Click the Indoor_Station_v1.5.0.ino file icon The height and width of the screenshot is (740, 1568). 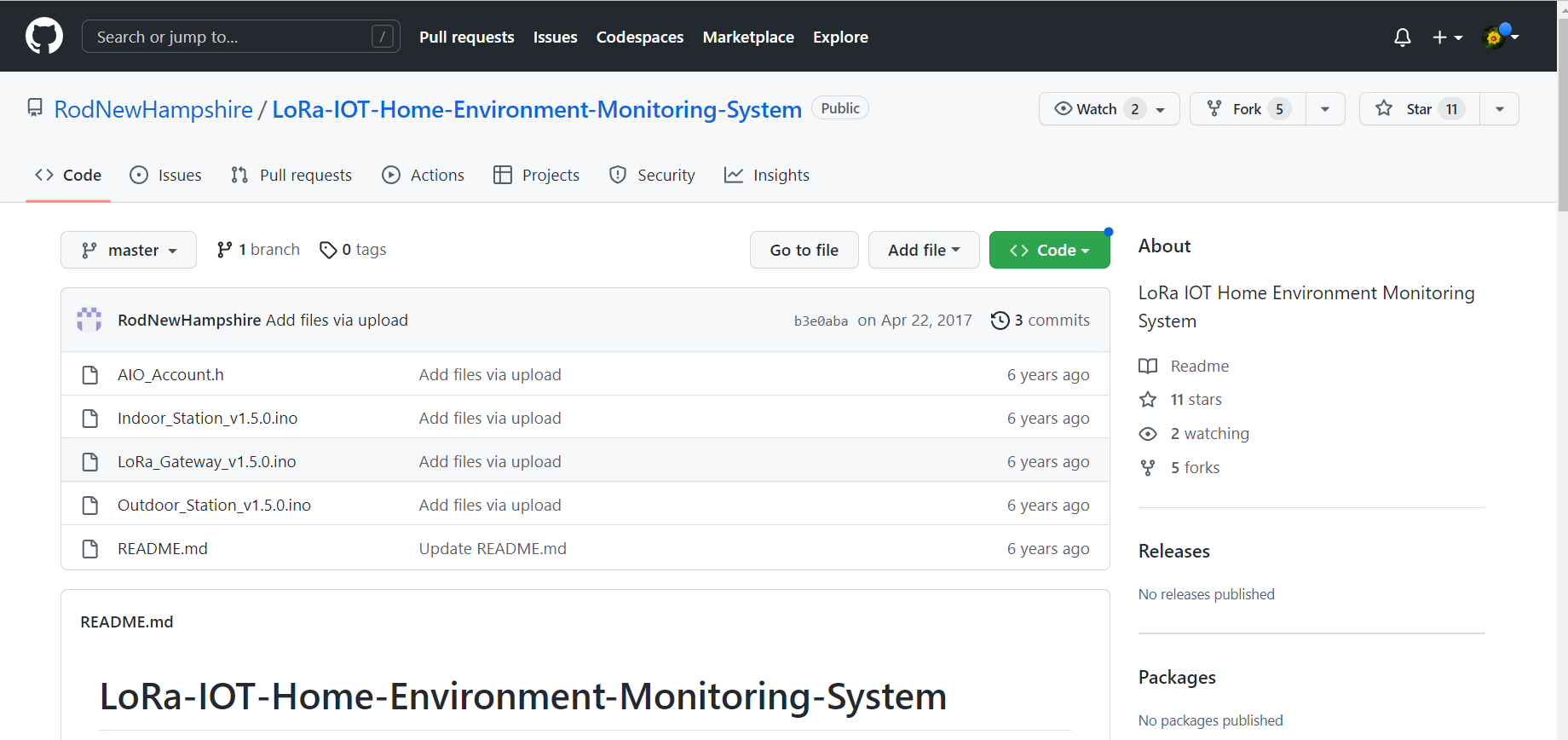click(89, 419)
